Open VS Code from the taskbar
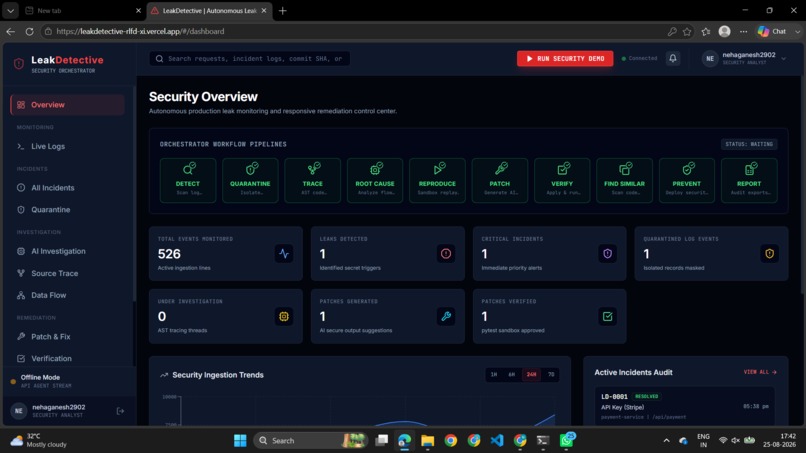This screenshot has height=453, width=806. 497,440
